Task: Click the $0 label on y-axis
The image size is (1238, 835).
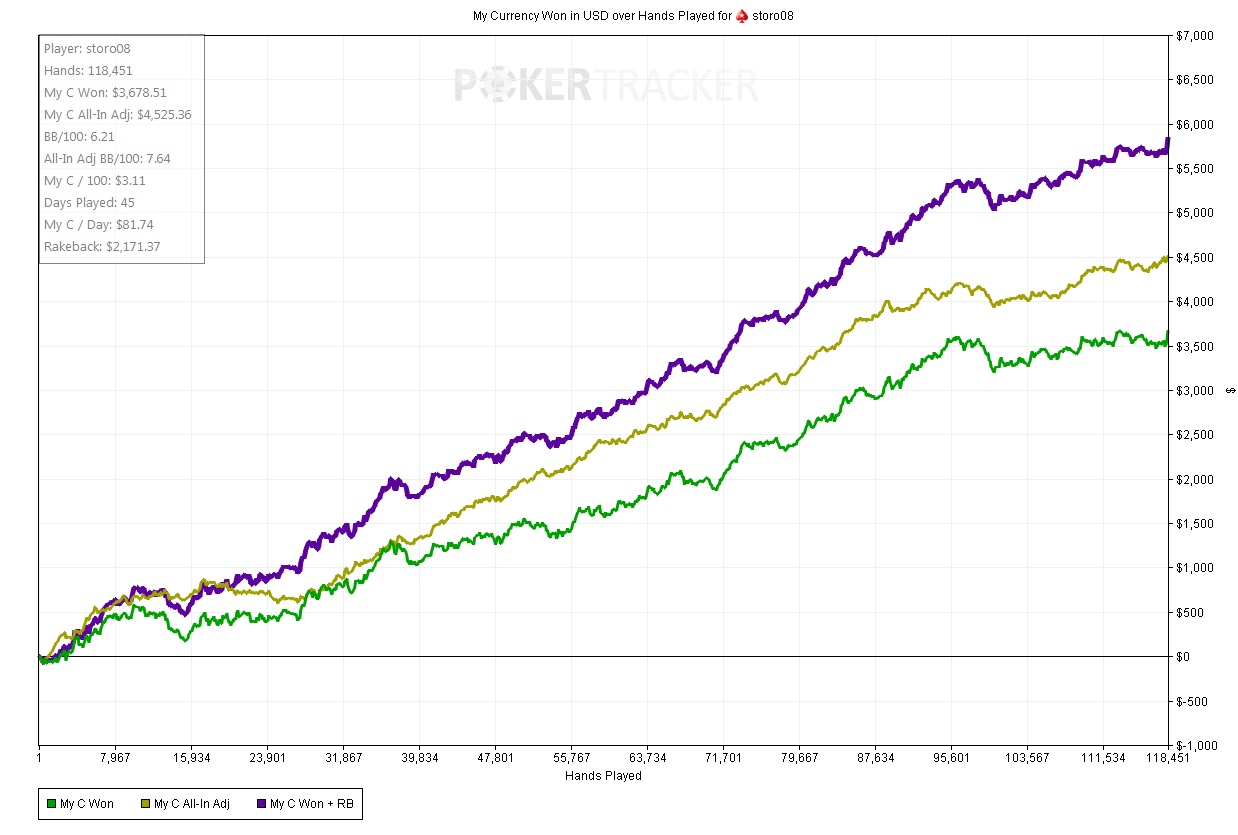Action: 1186,657
